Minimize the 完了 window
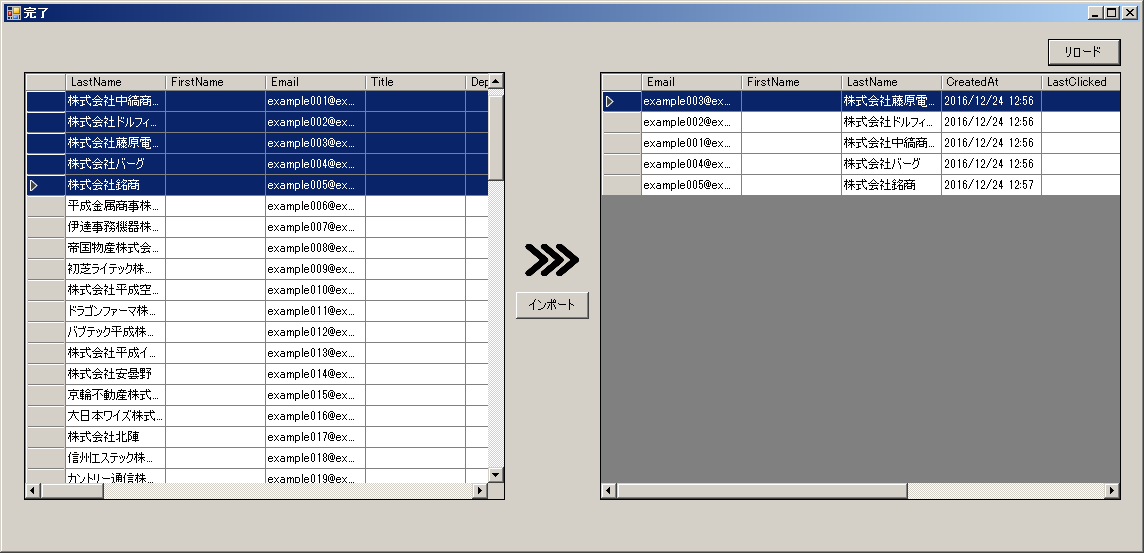Screen dimensions: 1144x553 pos(1096,12)
